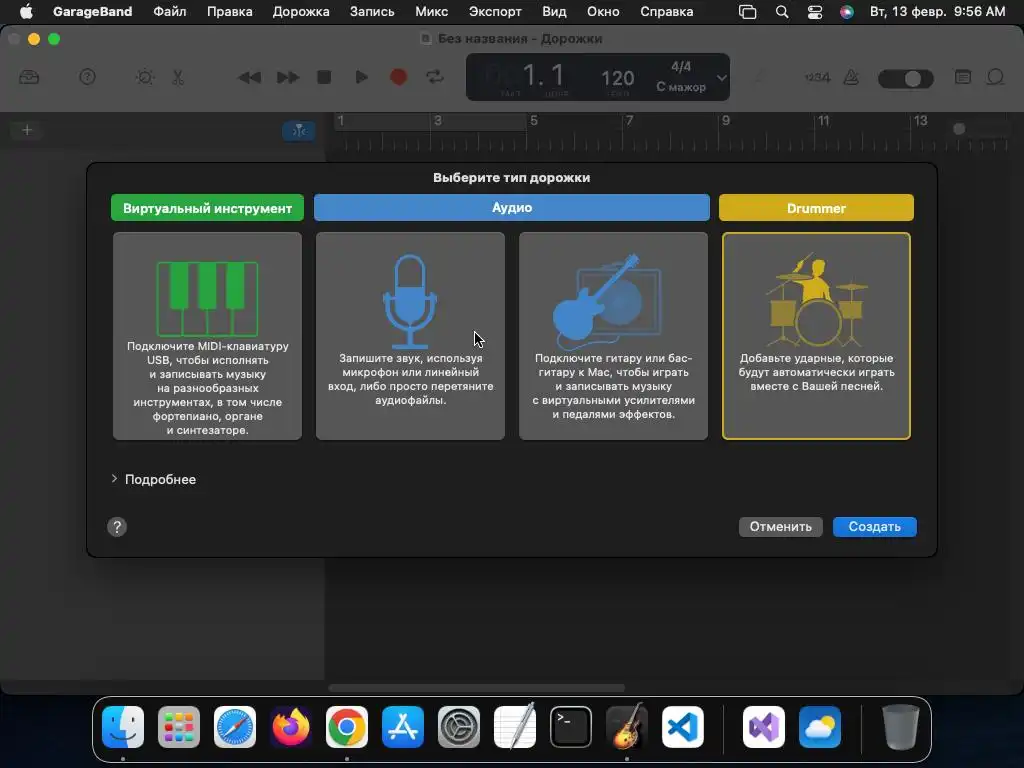Click the 4/4 time signature
Screen dimensions: 1024x768
(x=681, y=67)
